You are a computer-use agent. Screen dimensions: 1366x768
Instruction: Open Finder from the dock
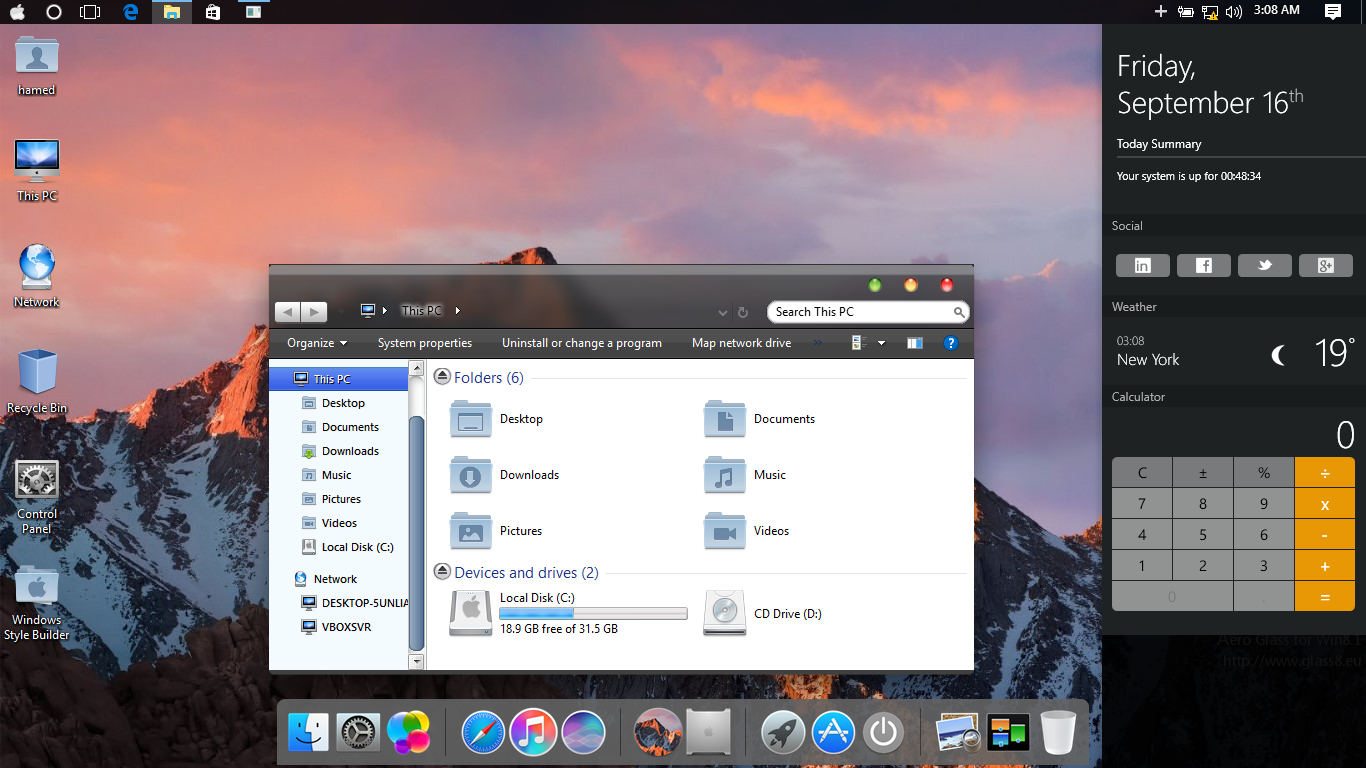(308, 733)
